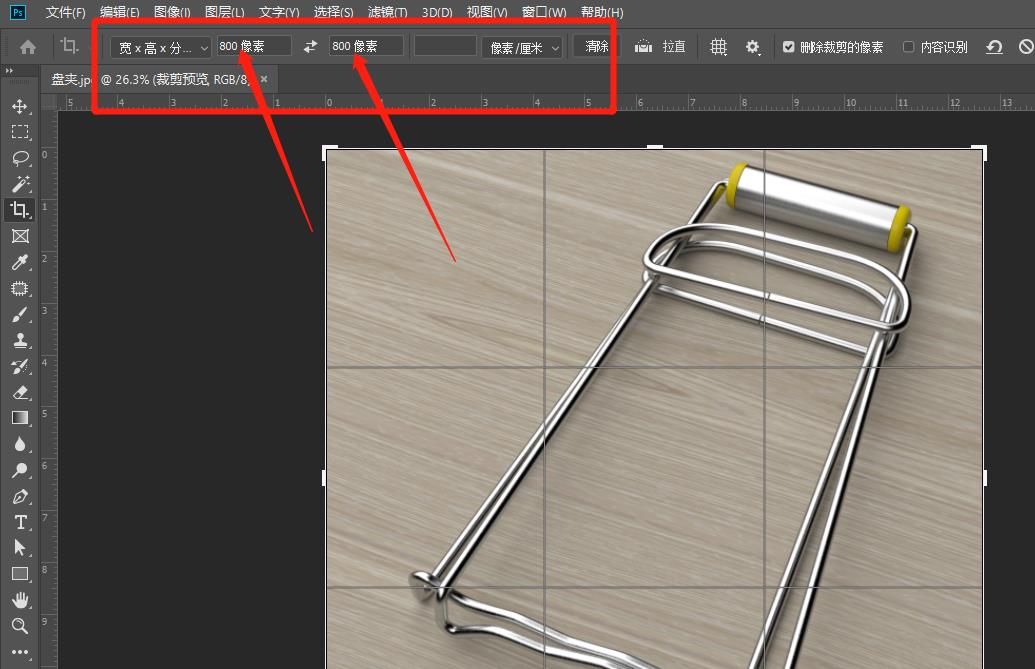
Task: Click the Straighten text label
Action: 674,47
